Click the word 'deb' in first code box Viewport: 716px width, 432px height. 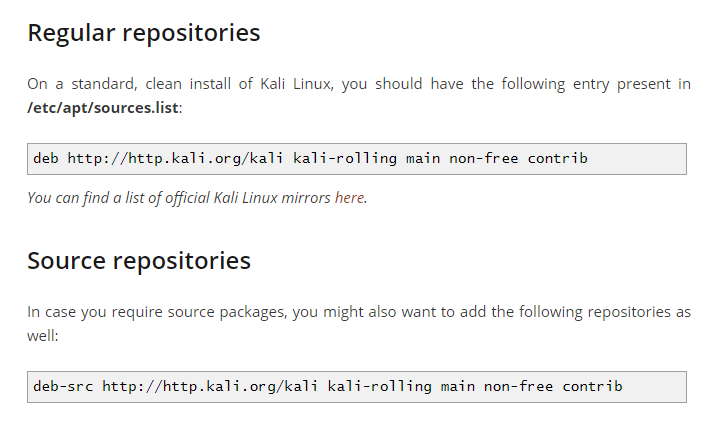coord(46,158)
